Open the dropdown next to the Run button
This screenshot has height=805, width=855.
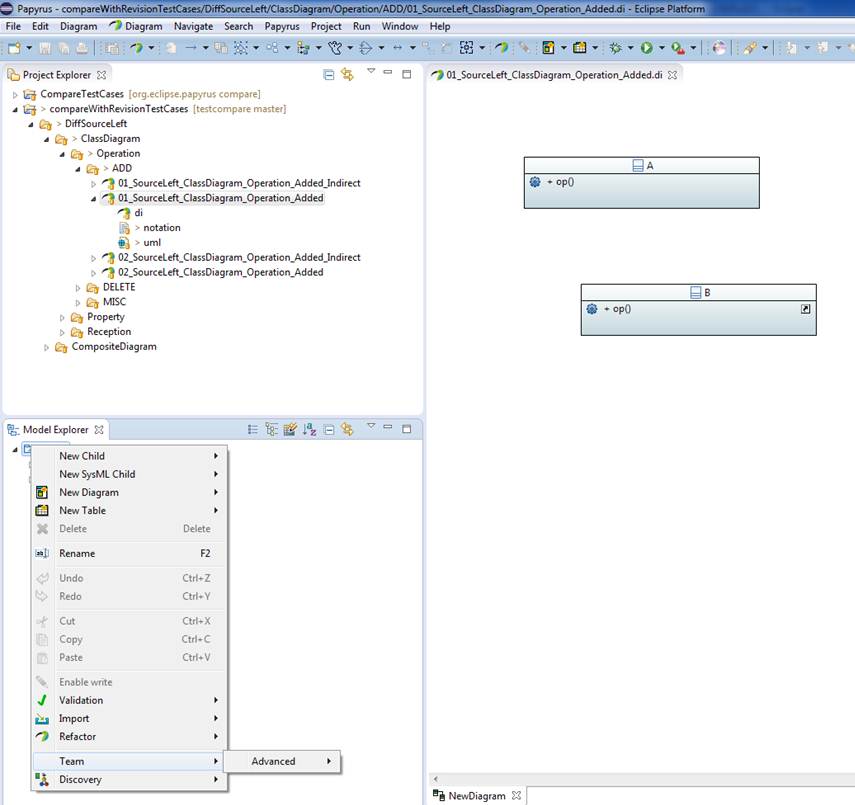point(661,48)
